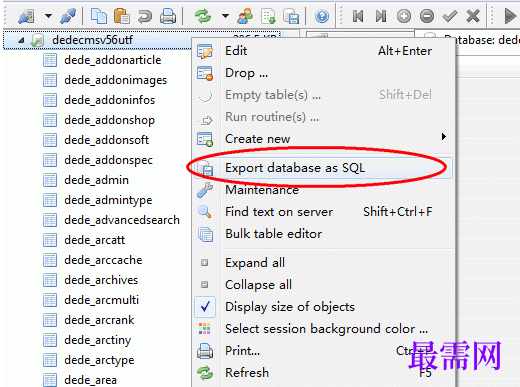The width and height of the screenshot is (520, 387).
Task: Select the dede_arccache table
Action: point(103,260)
